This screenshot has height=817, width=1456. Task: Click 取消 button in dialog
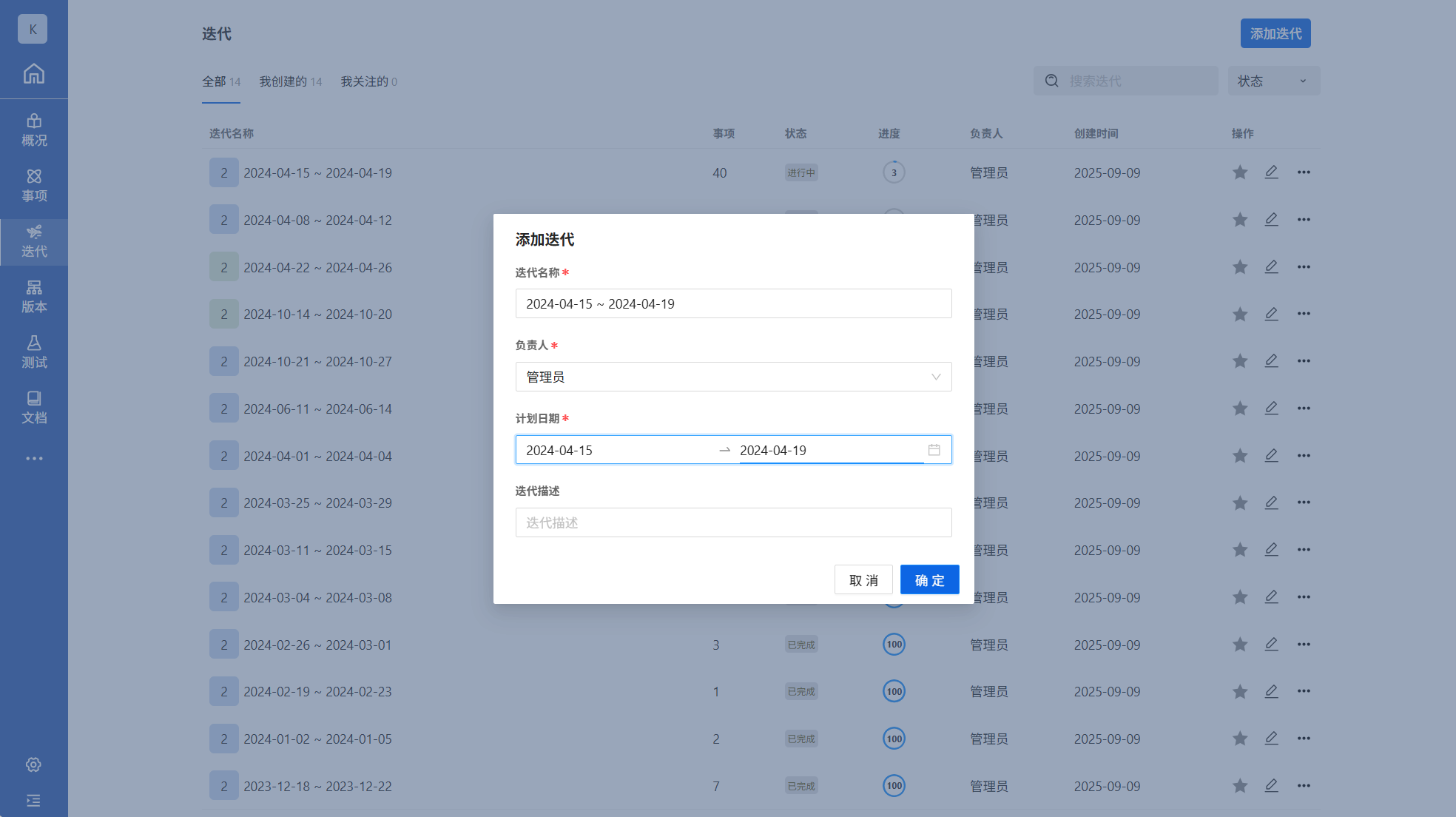pos(863,580)
